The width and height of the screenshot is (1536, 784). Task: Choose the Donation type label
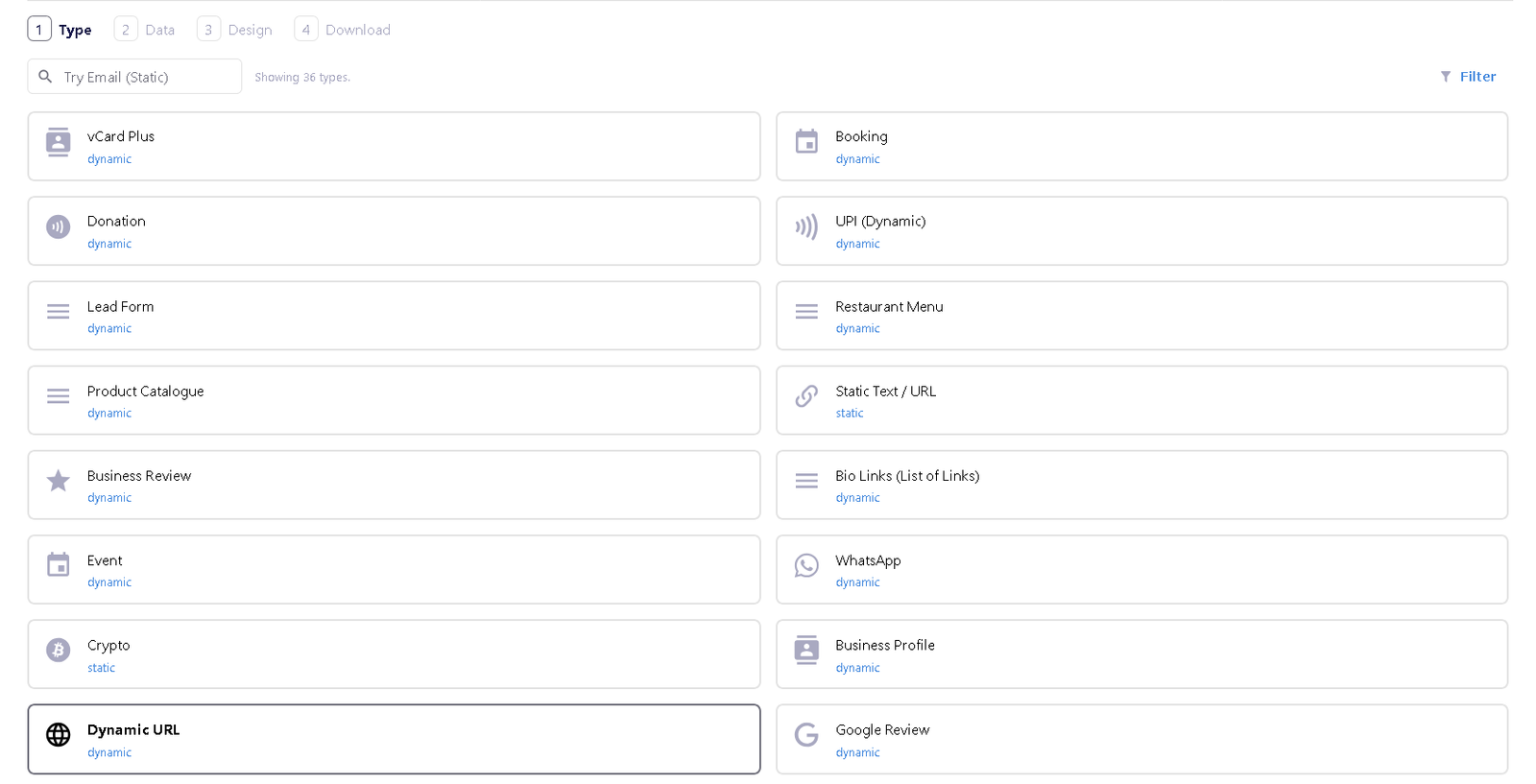coord(116,221)
